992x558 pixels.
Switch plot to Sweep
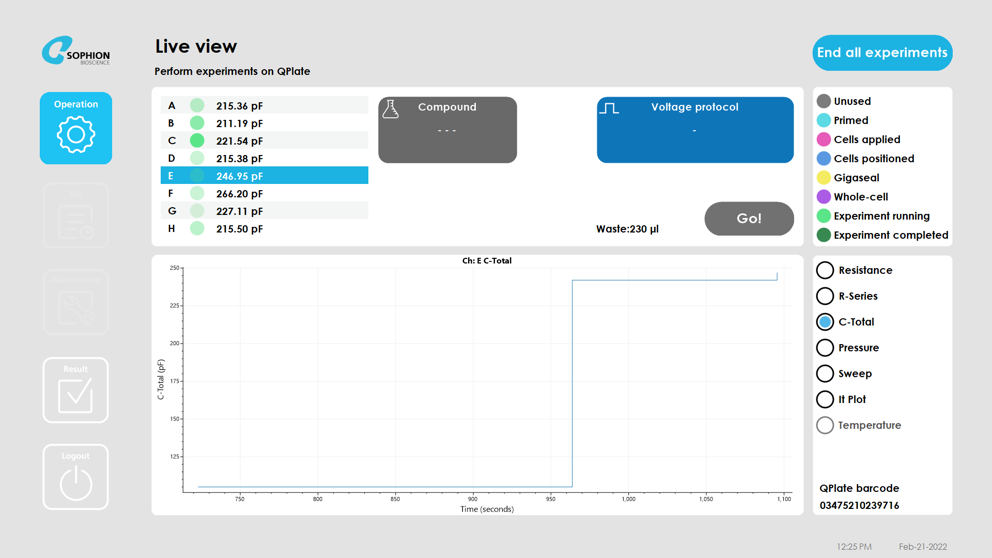(x=825, y=374)
